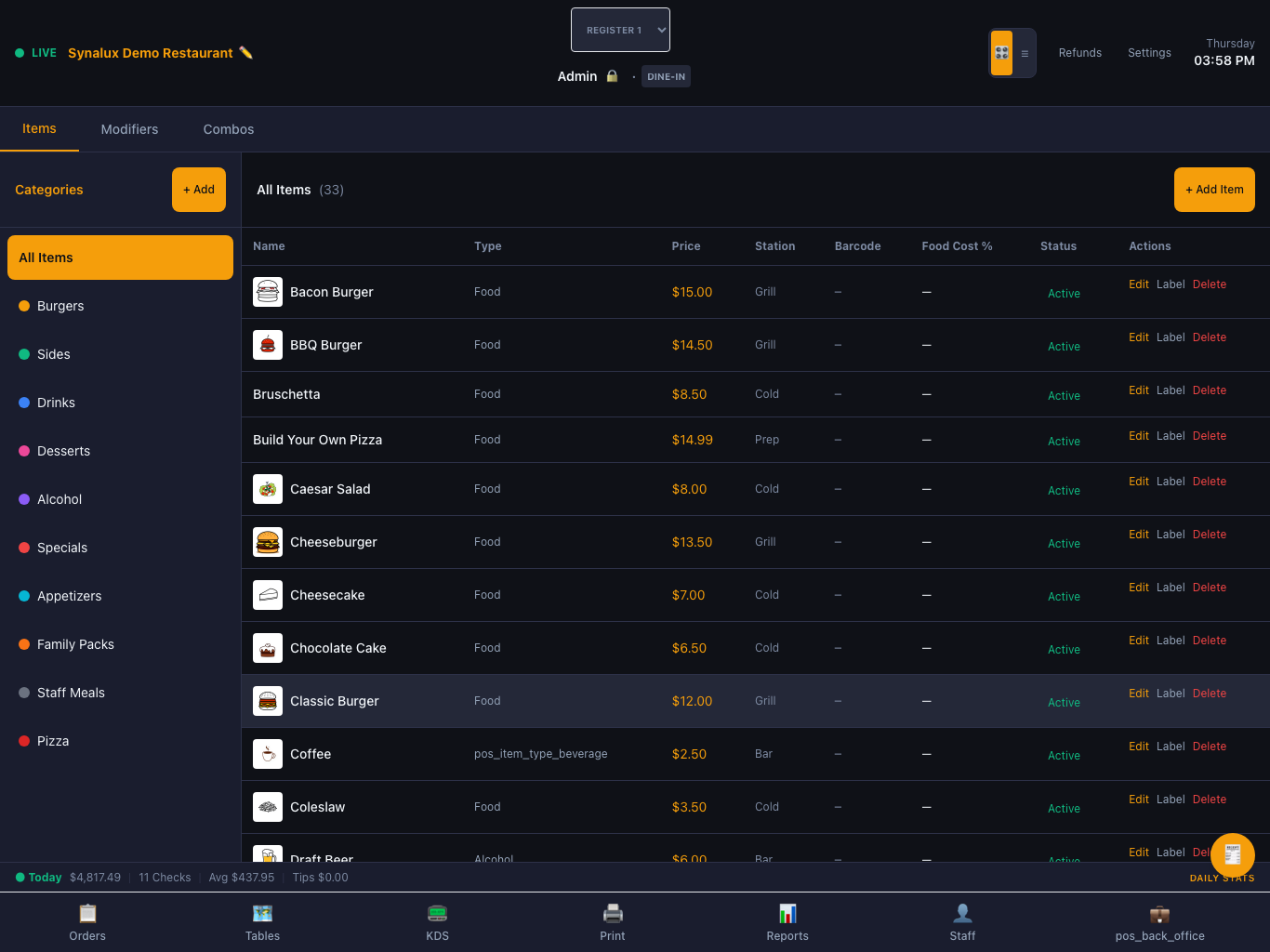The height and width of the screenshot is (952, 1270).
Task: Open Settings in the top bar
Action: (1149, 53)
